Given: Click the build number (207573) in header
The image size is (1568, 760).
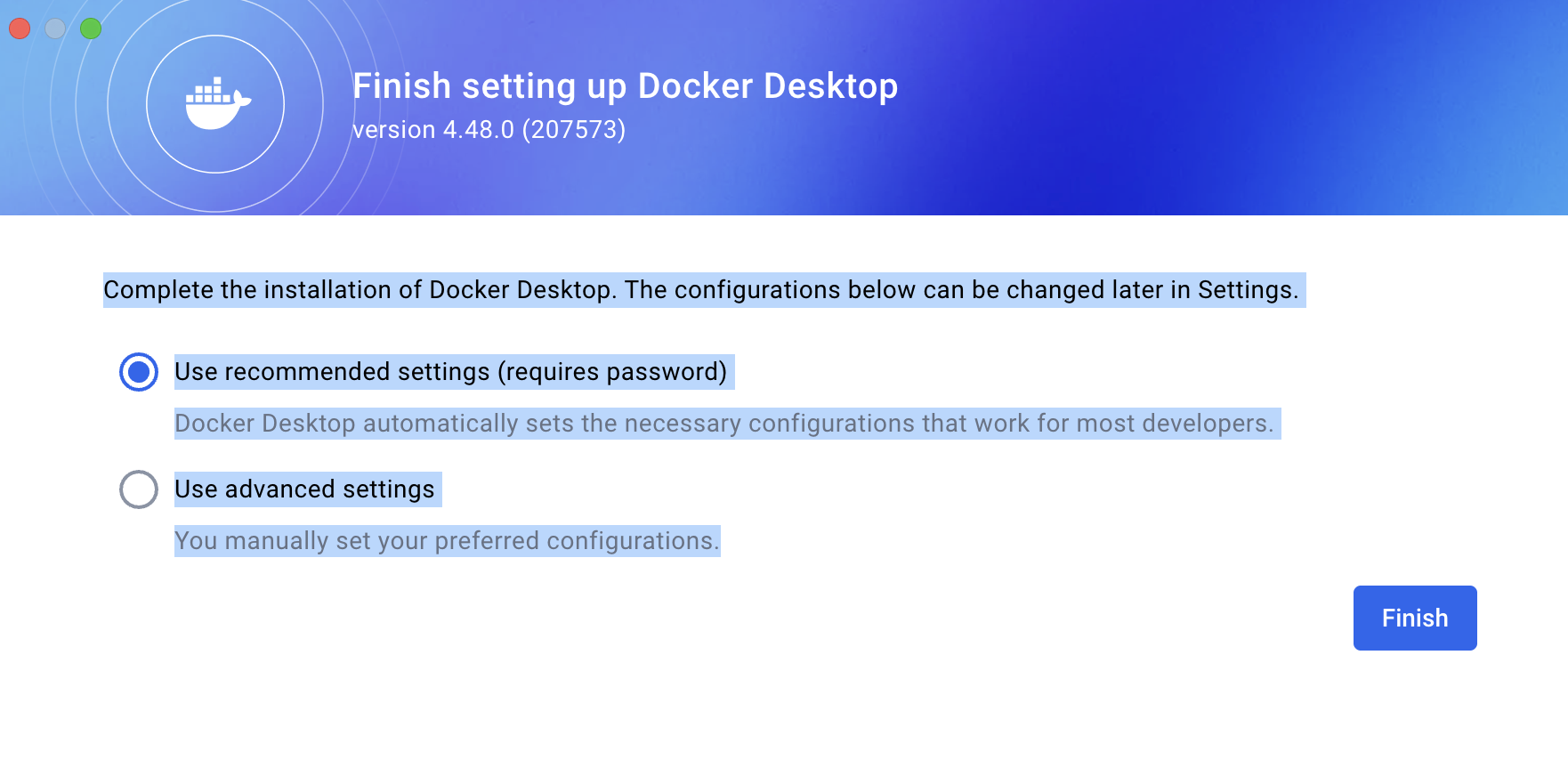Looking at the screenshot, I should pyautogui.click(x=574, y=130).
